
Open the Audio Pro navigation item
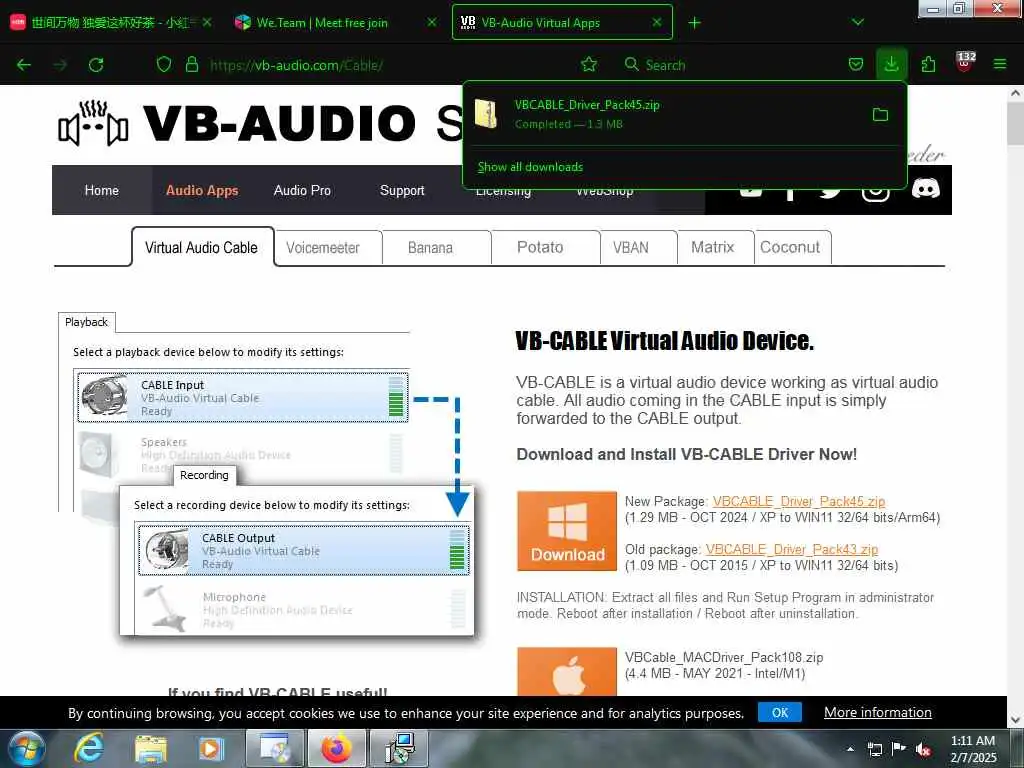(302, 190)
